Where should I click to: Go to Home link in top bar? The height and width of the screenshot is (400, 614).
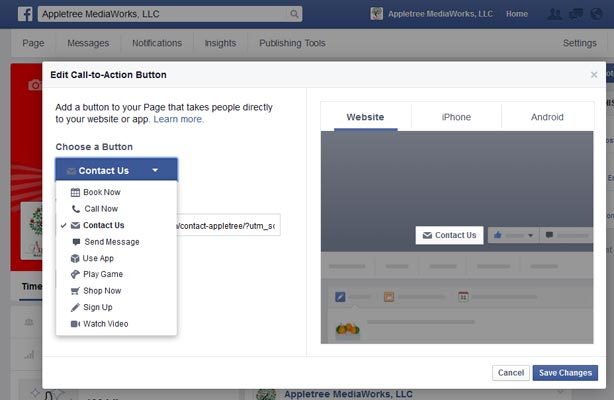[x=516, y=14]
